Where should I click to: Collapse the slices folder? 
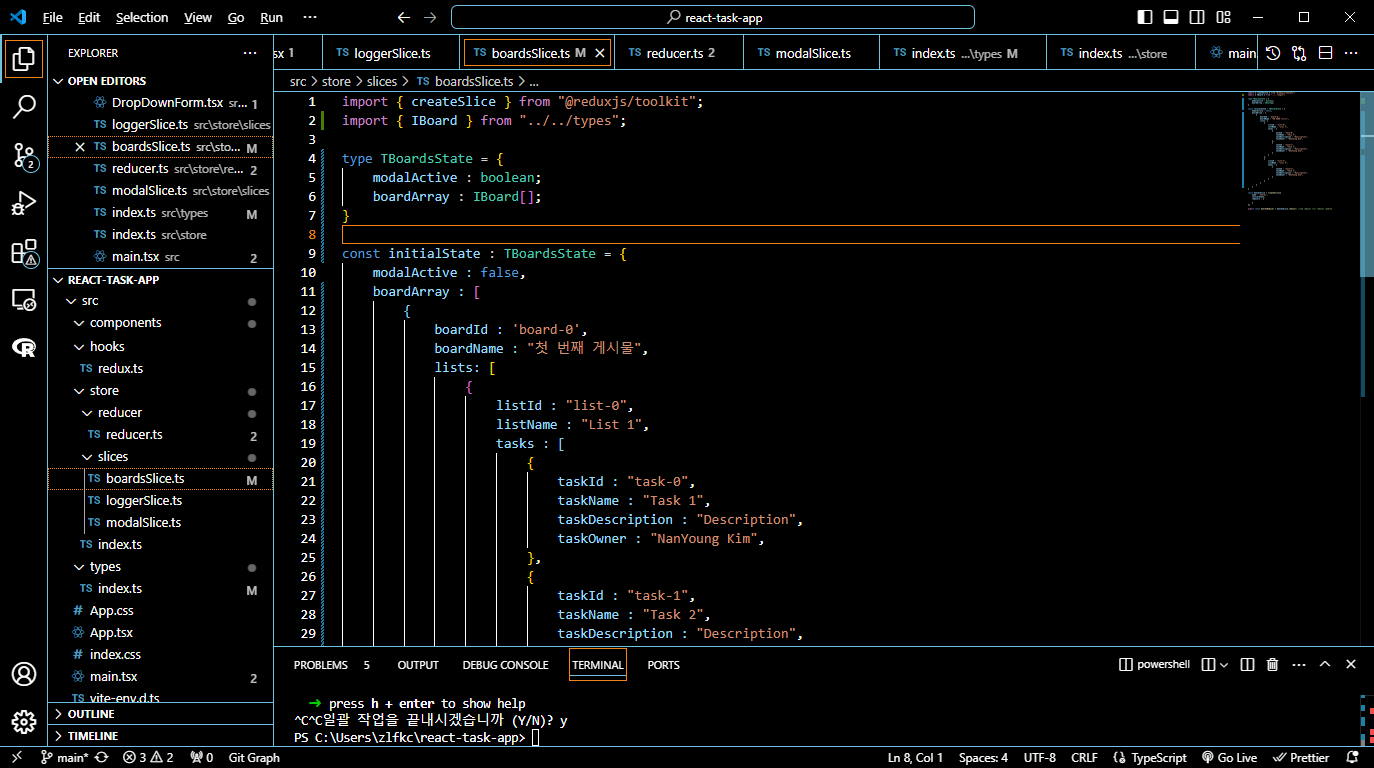tap(160, 457)
